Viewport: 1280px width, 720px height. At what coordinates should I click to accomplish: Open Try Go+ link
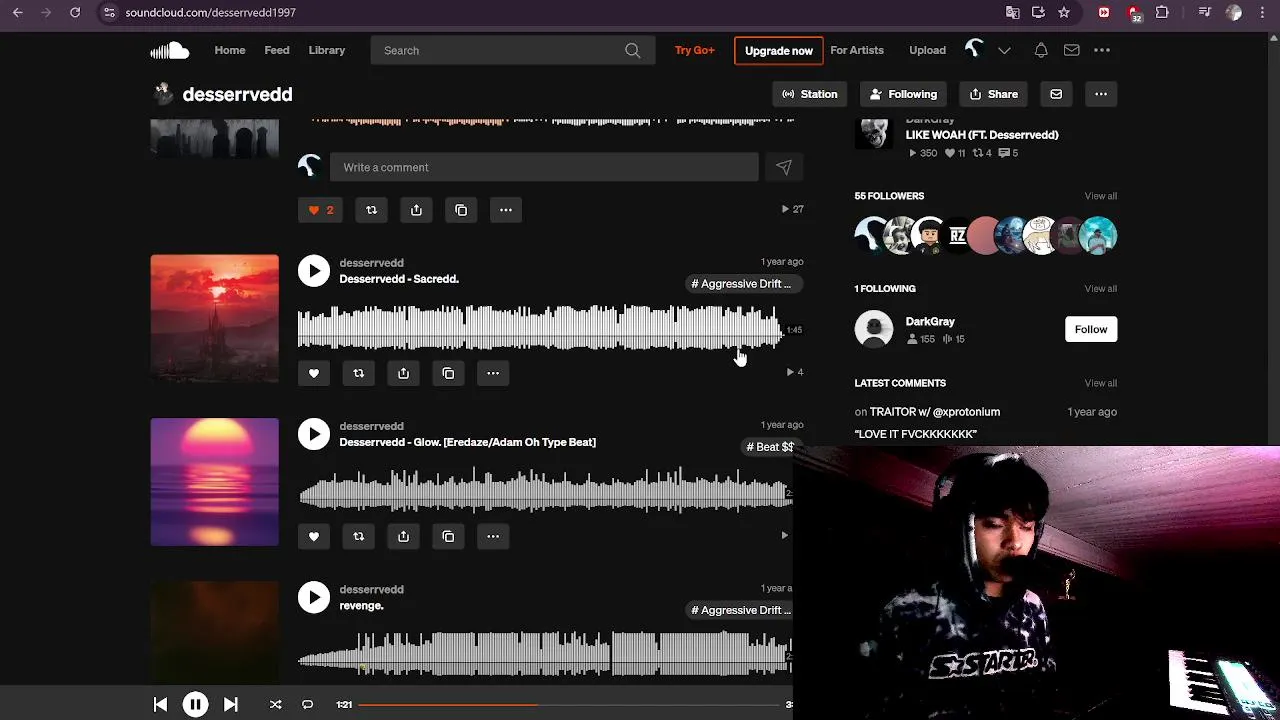695,50
